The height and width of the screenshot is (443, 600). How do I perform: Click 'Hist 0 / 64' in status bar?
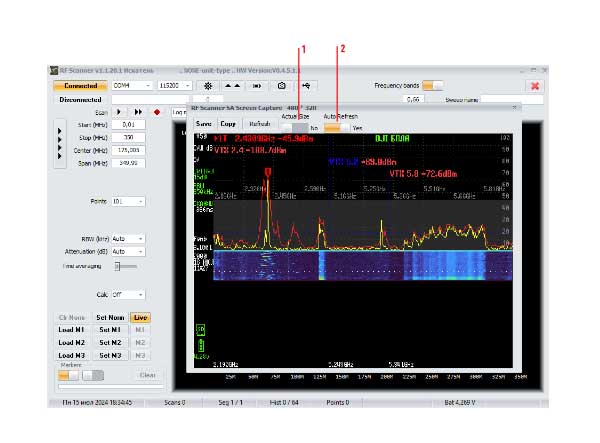tap(284, 402)
